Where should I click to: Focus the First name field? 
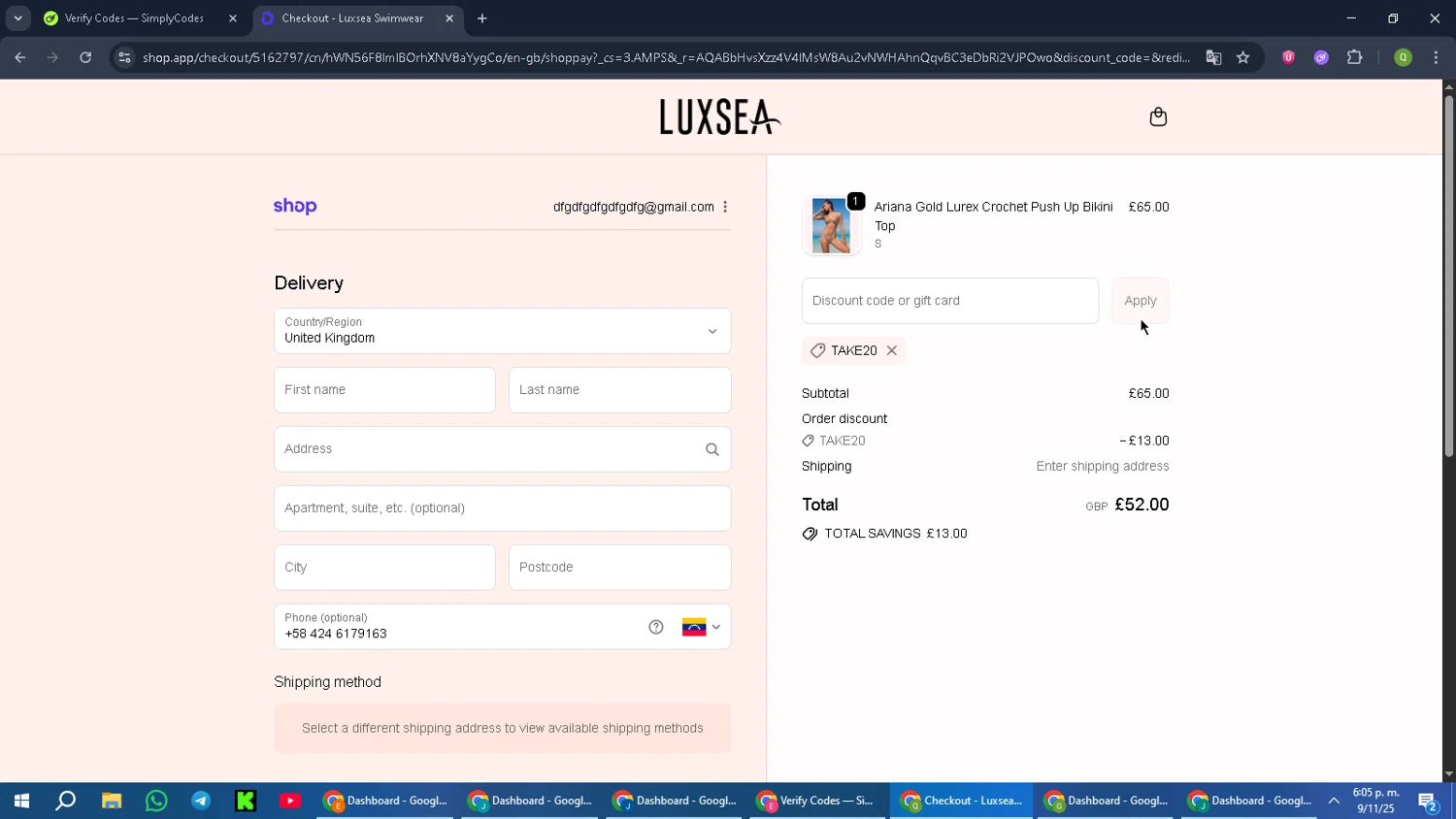[x=384, y=390]
